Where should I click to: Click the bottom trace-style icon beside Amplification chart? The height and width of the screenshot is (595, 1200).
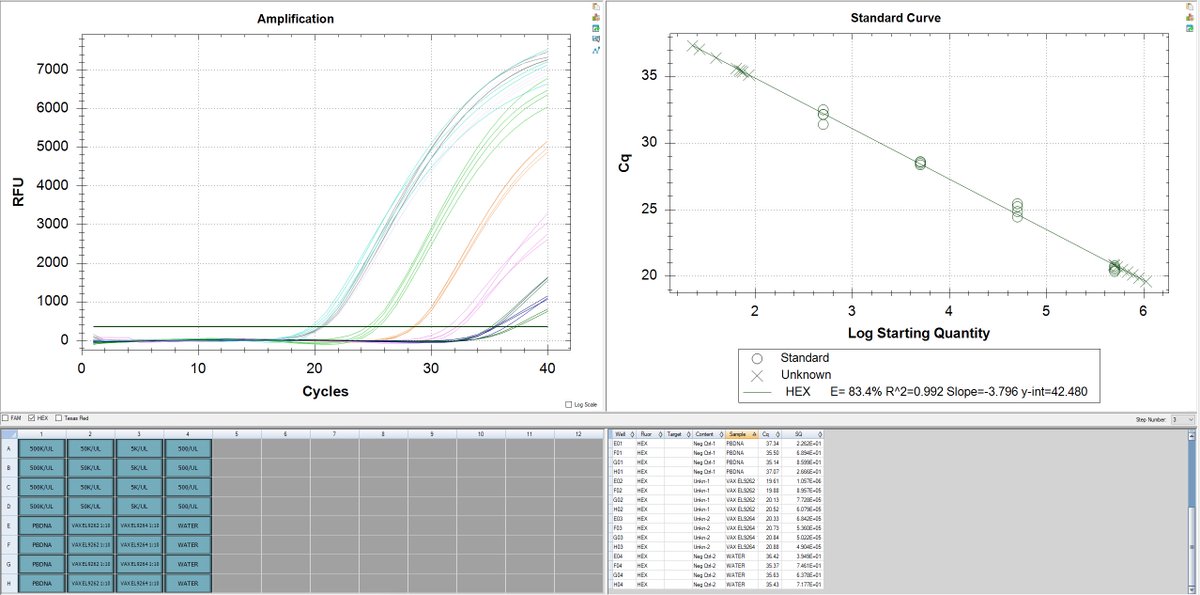(596, 49)
